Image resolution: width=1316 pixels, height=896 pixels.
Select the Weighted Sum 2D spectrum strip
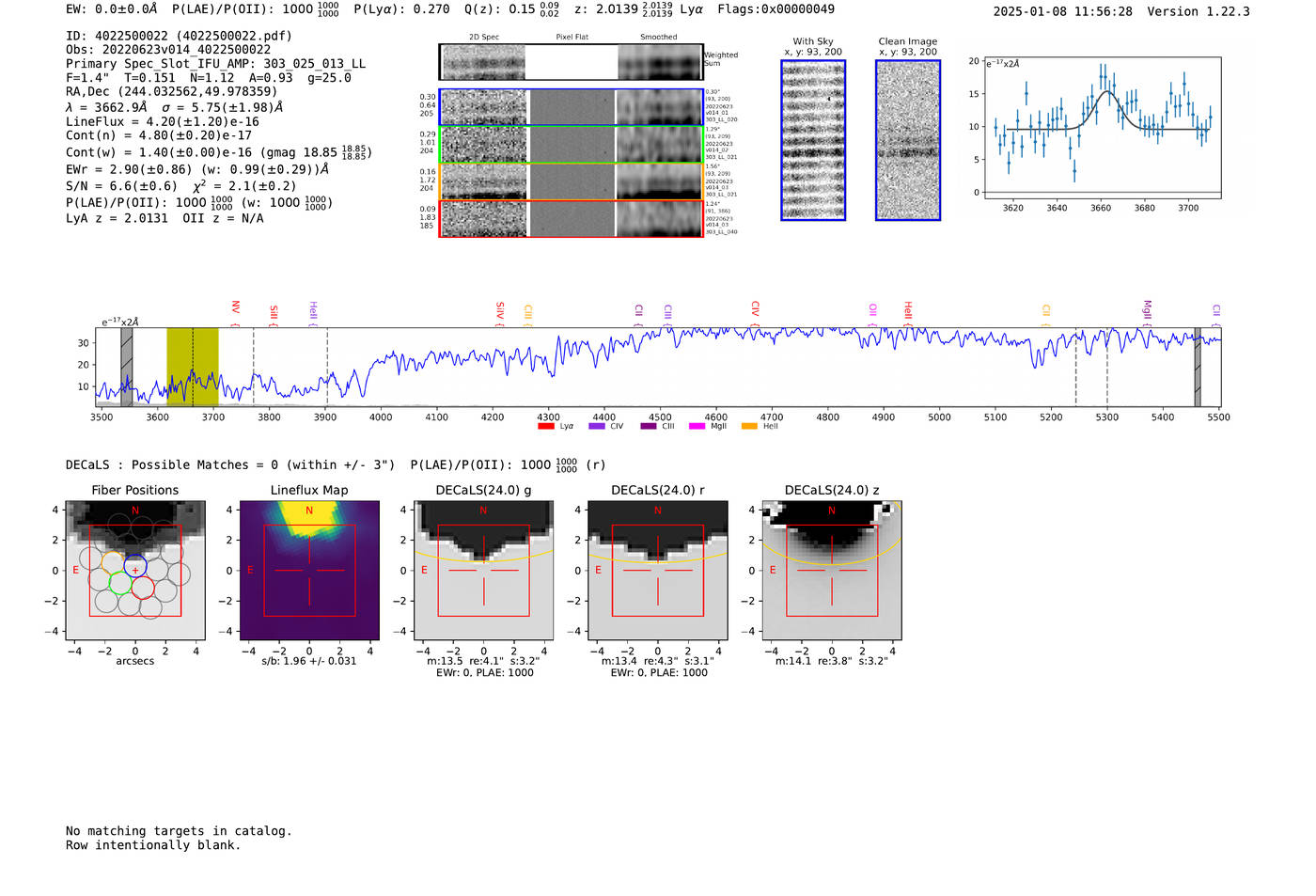tap(571, 62)
